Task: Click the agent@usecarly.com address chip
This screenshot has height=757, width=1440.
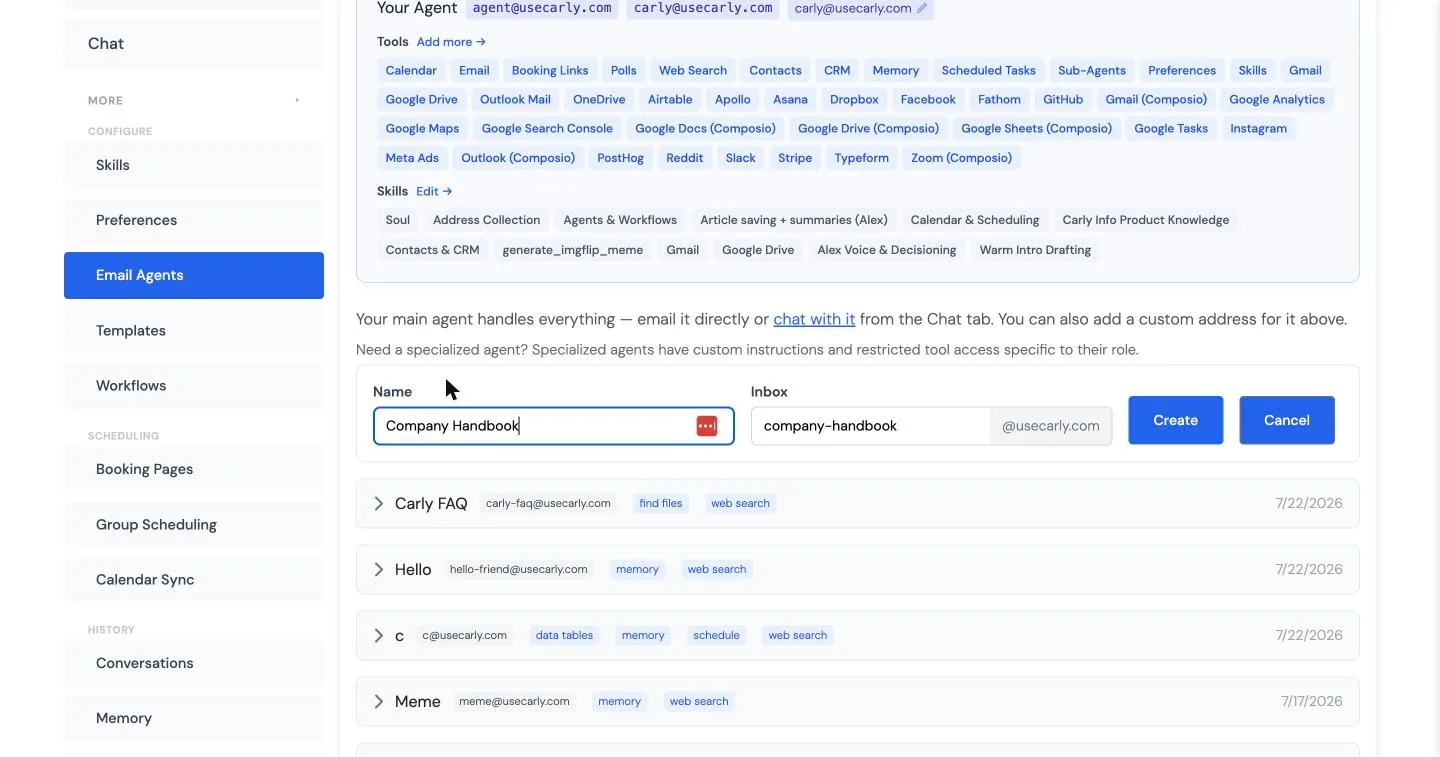Action: [x=542, y=8]
